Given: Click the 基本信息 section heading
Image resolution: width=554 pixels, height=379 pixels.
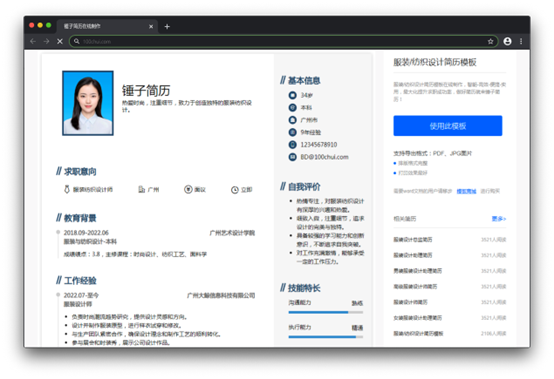Looking at the screenshot, I should pyautogui.click(x=304, y=81).
